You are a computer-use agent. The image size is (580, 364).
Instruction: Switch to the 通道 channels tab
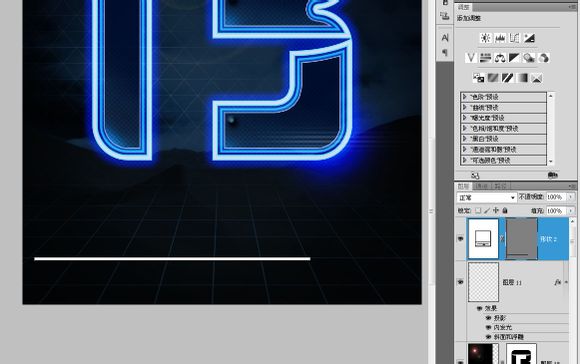click(481, 186)
